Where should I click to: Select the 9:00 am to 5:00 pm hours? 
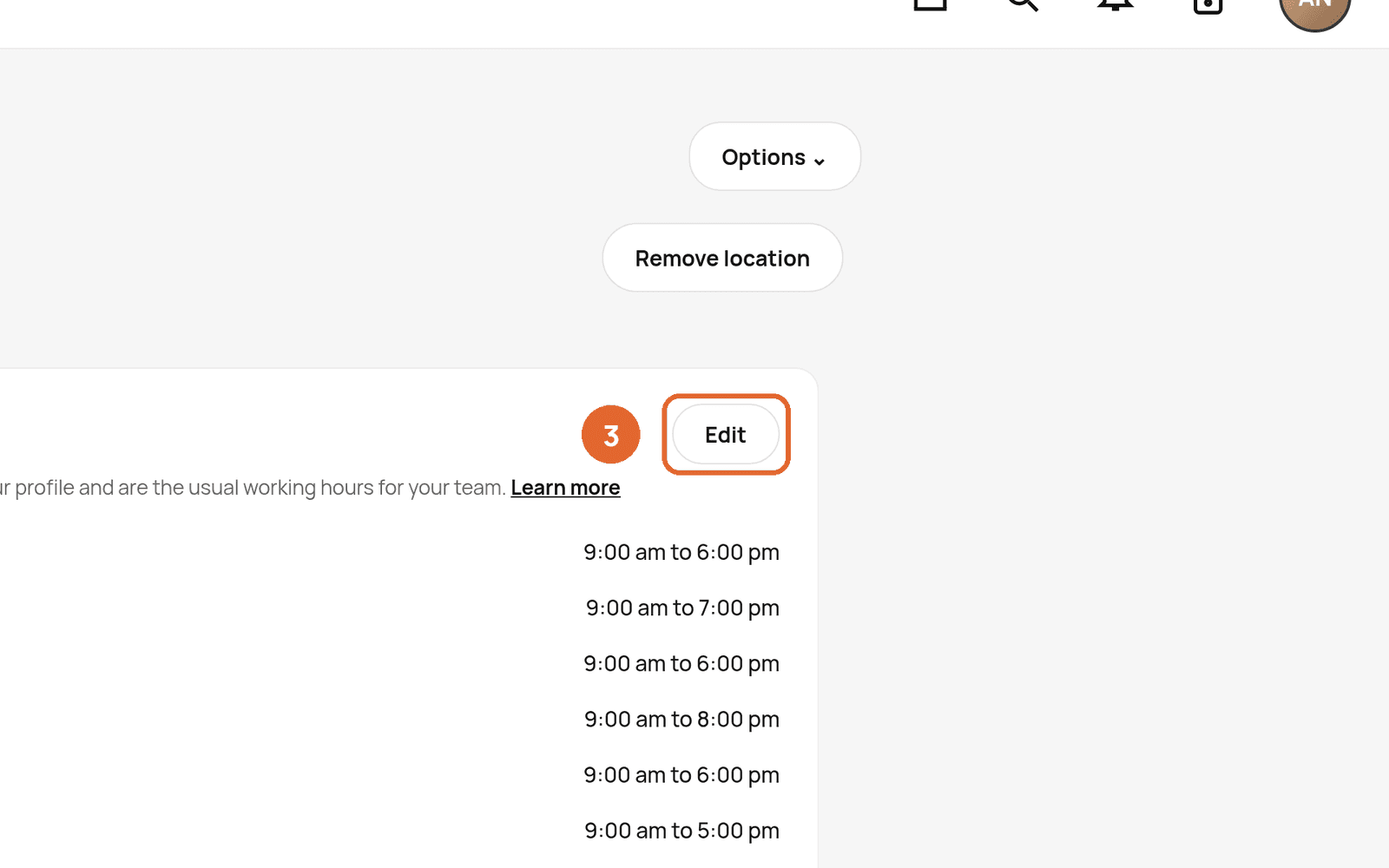pos(681,831)
